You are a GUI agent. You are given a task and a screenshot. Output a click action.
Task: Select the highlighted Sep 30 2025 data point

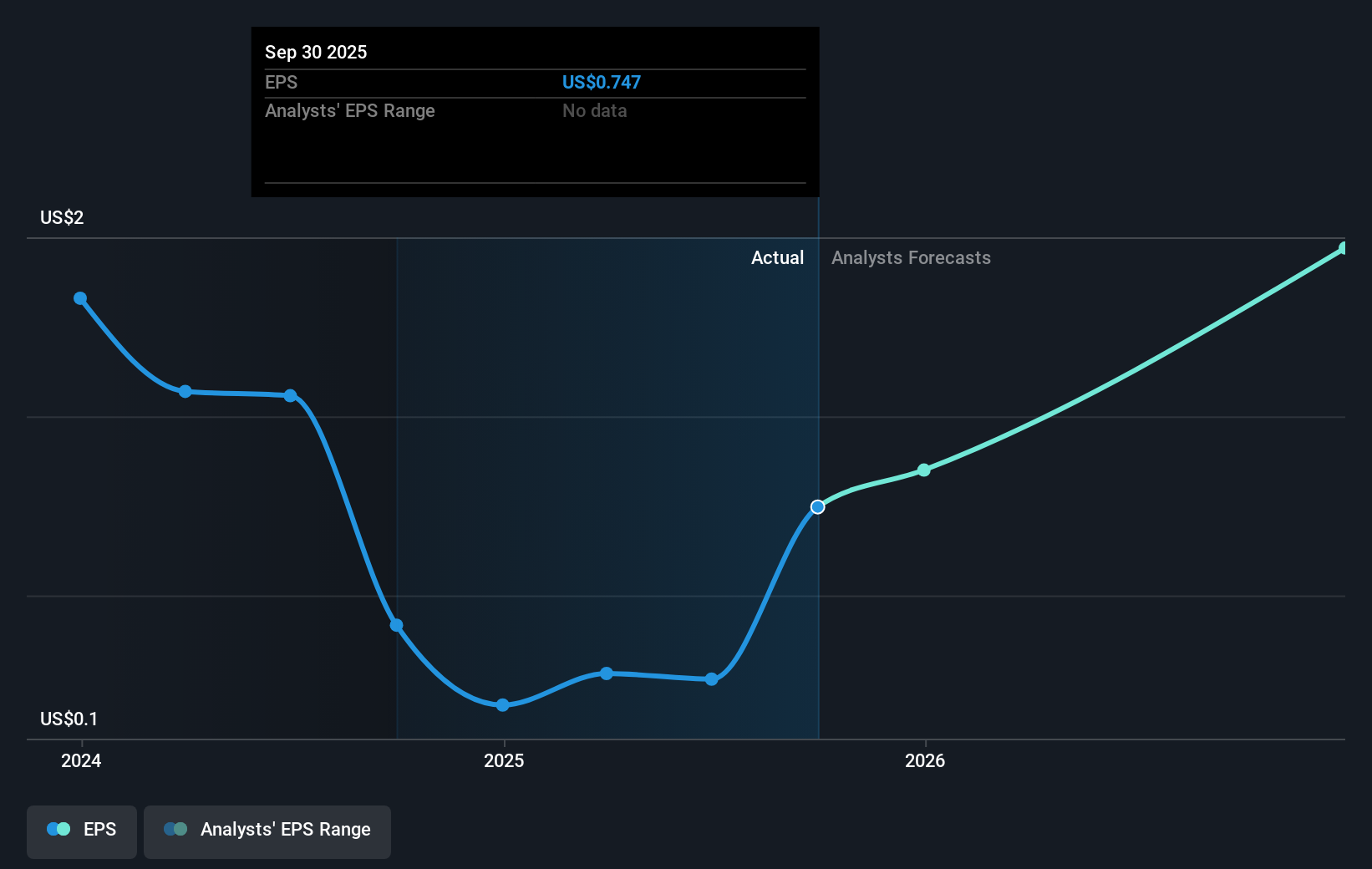(x=817, y=506)
